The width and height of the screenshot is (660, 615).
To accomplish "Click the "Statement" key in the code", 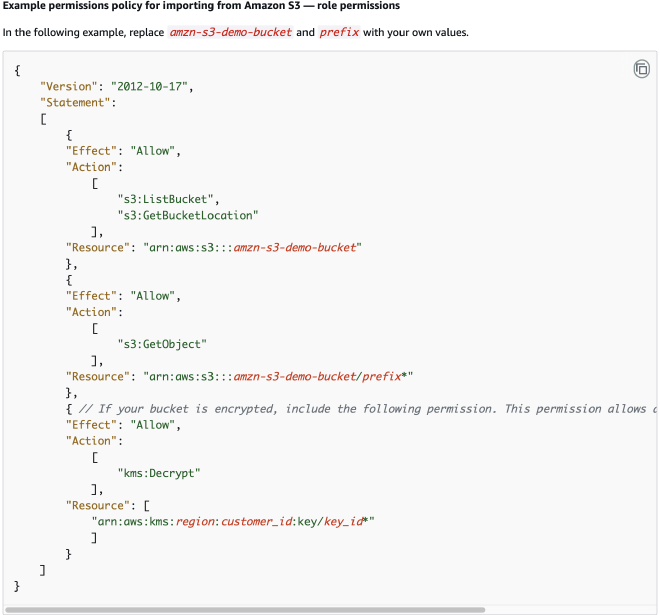I will 73,102.
